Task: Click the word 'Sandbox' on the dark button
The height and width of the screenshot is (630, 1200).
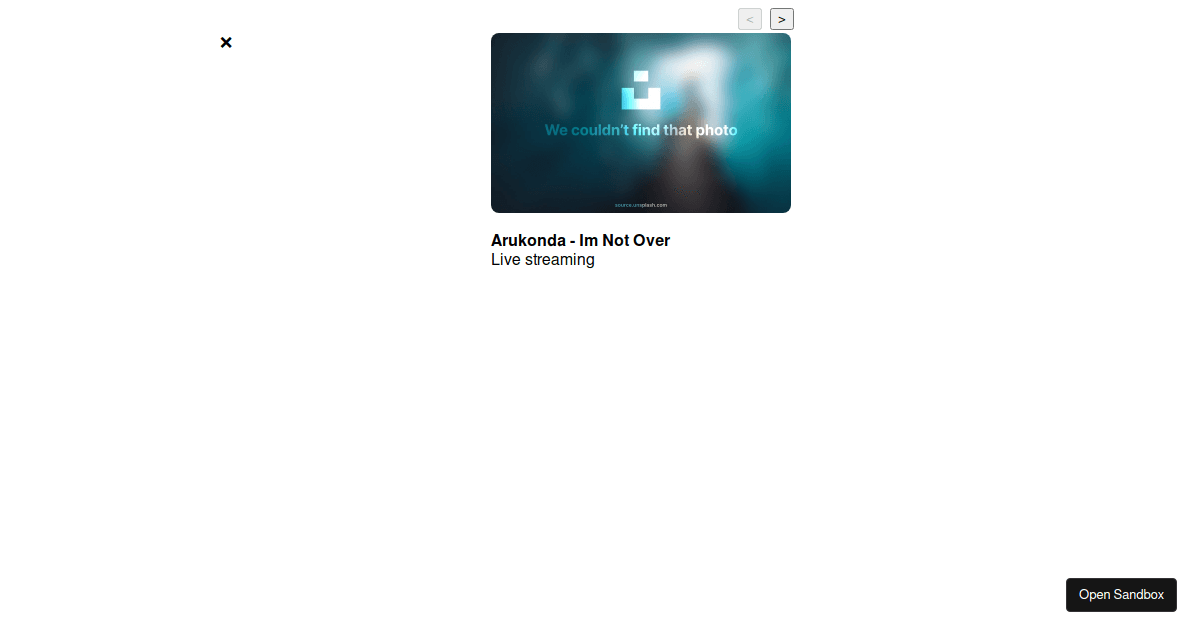Action: coord(1138,594)
